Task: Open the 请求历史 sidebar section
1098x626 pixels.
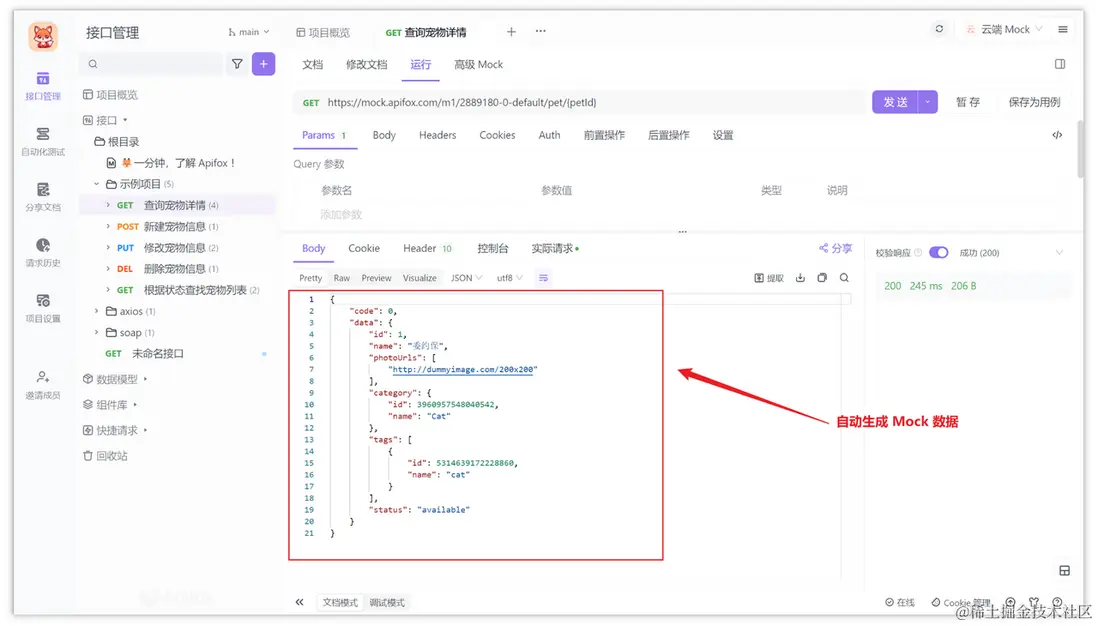Action: [43, 253]
